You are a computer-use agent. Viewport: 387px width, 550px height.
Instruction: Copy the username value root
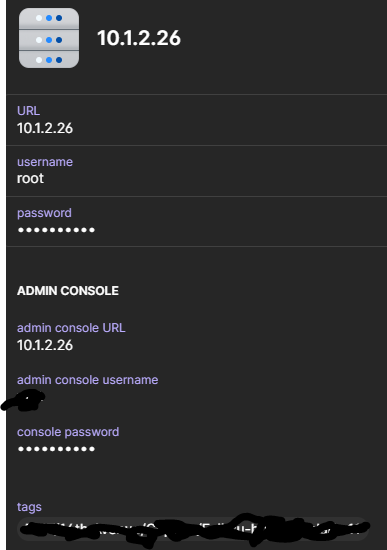pyautogui.click(x=31, y=179)
